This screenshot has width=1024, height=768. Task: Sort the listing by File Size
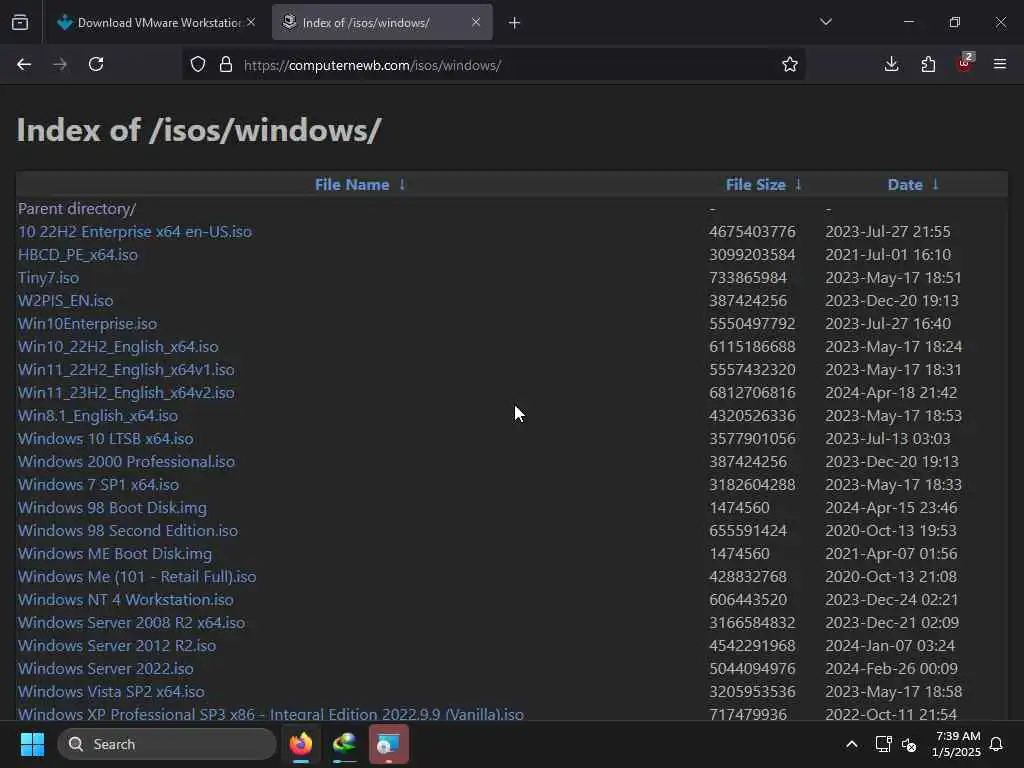pyautogui.click(x=756, y=185)
